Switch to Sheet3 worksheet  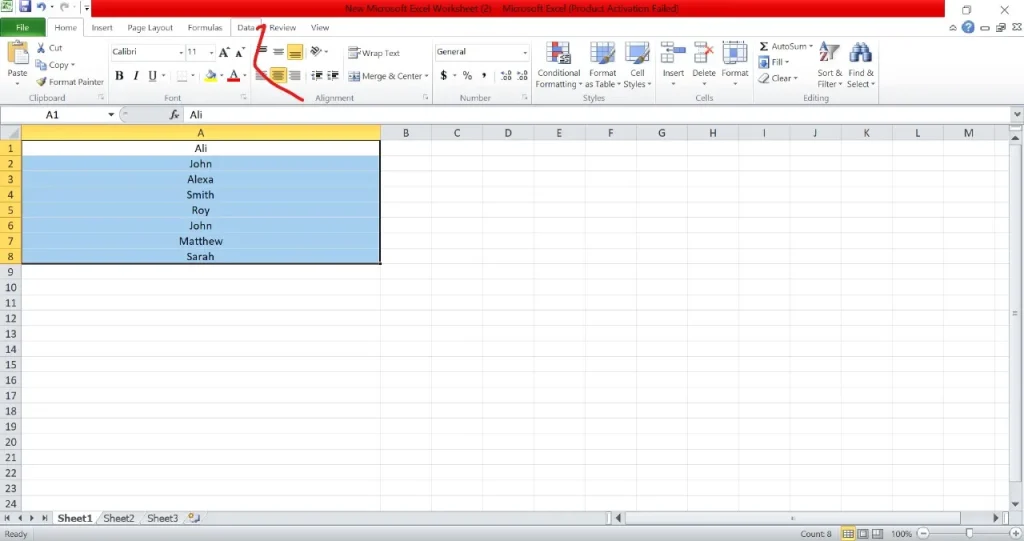pos(163,518)
